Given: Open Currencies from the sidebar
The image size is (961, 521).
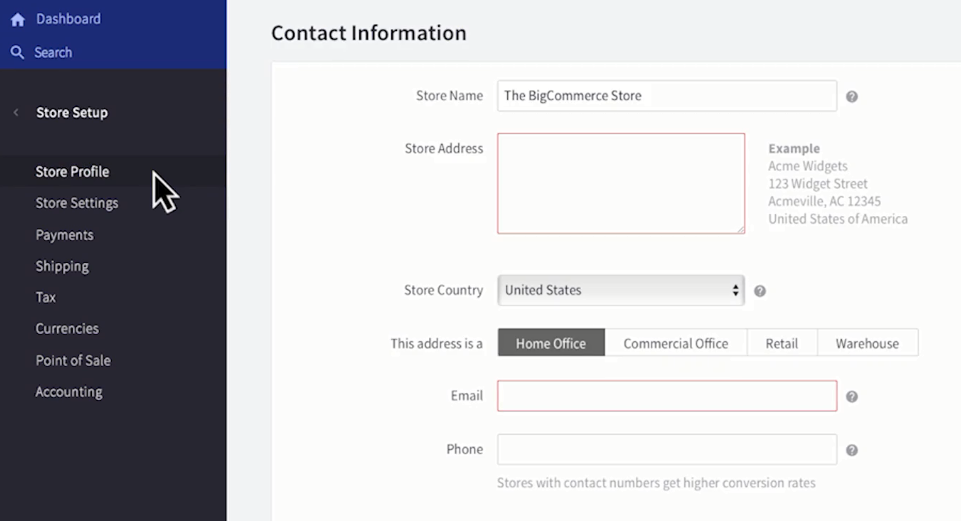Looking at the screenshot, I should click(x=67, y=328).
